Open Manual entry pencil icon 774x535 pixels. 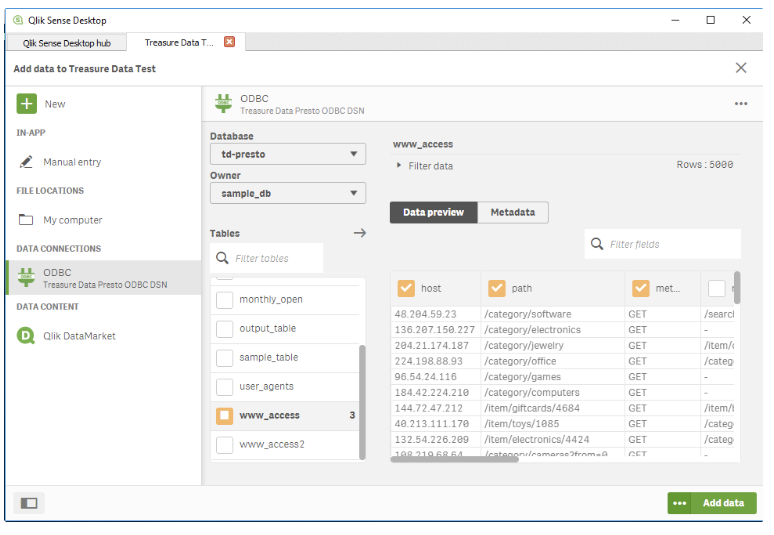(x=27, y=162)
